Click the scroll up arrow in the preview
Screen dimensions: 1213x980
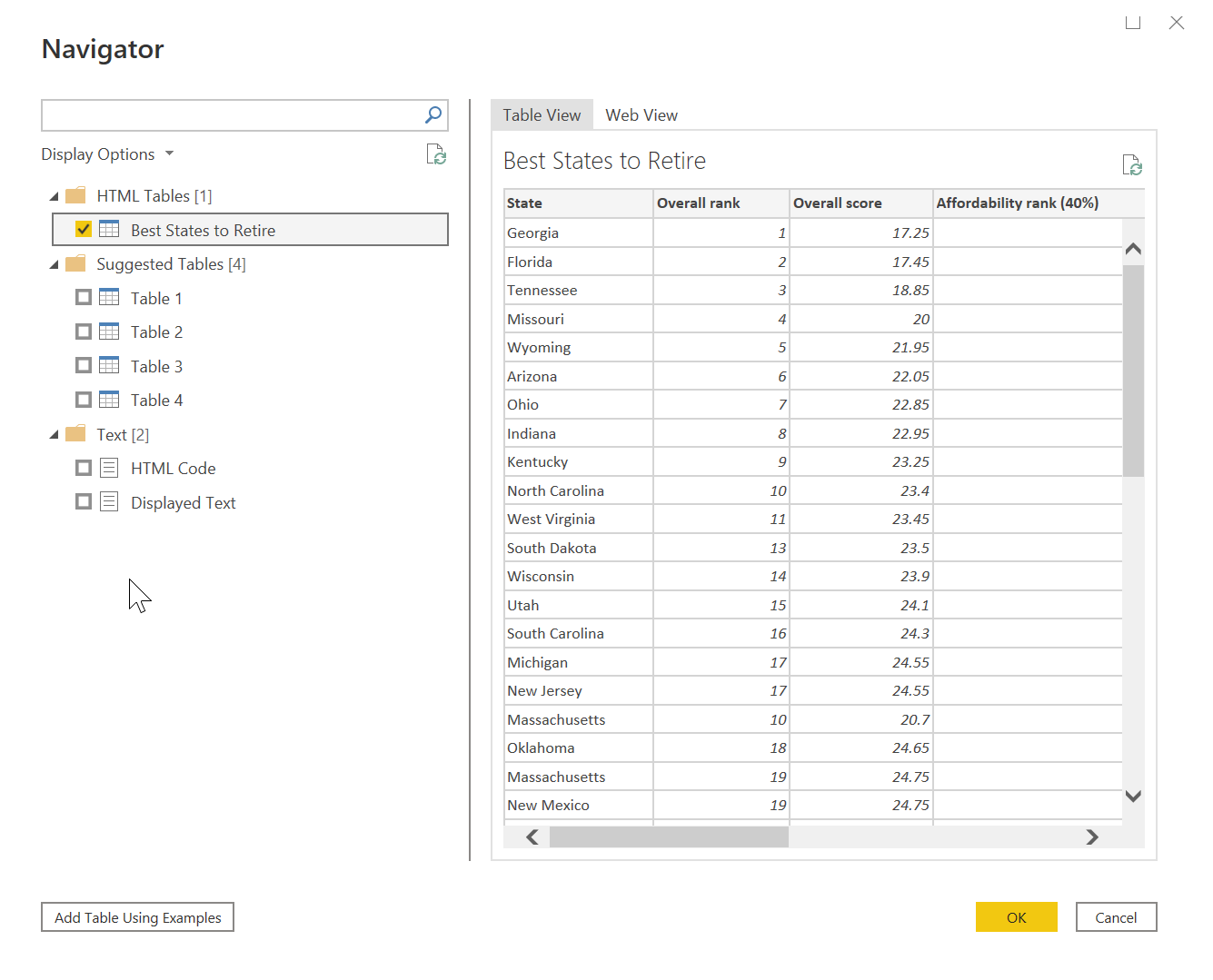pyautogui.click(x=1133, y=248)
